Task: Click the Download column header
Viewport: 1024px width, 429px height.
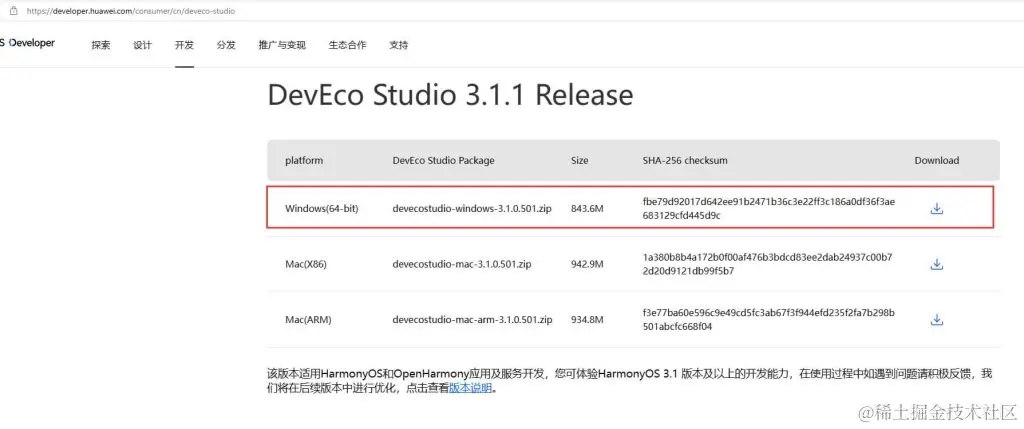Action: point(936,160)
